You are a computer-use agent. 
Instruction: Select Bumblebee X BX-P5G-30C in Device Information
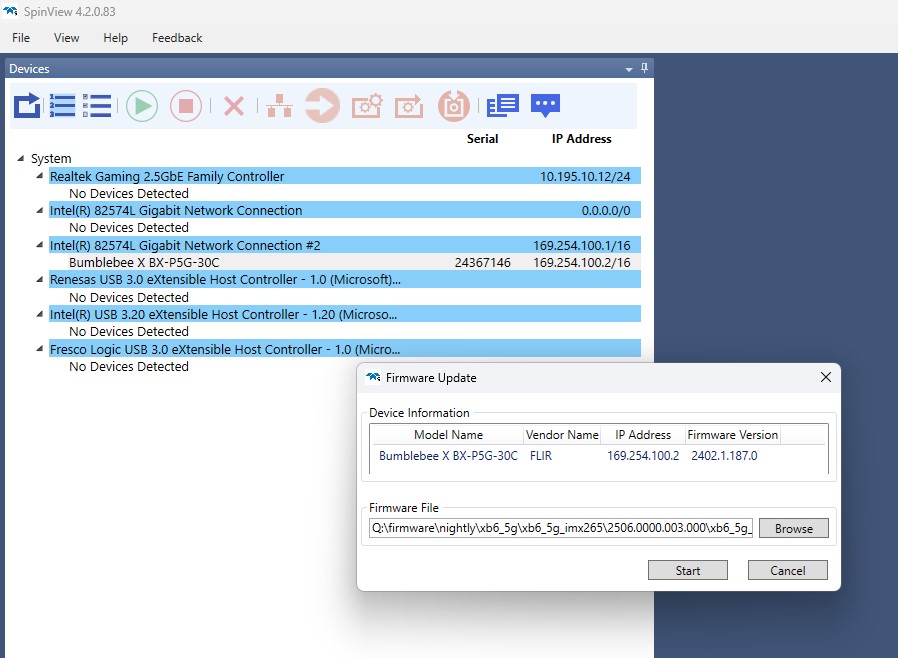pos(448,456)
